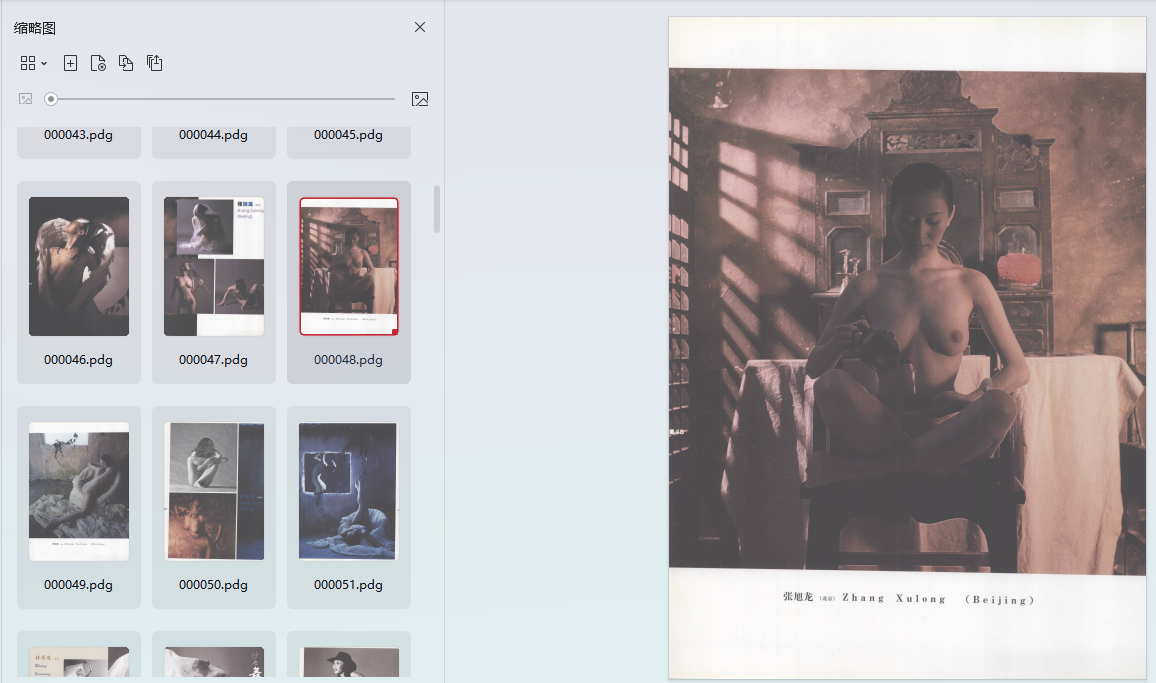Click the small thumbnail size icon

tap(26, 99)
